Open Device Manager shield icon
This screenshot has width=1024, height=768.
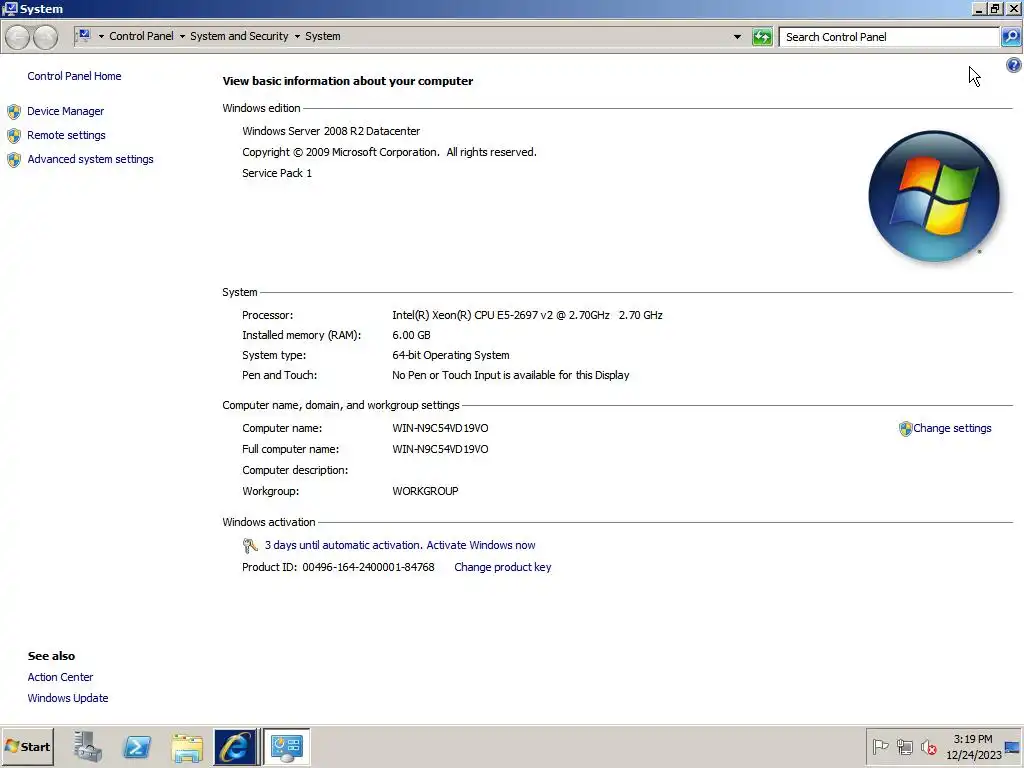pyautogui.click(x=14, y=112)
